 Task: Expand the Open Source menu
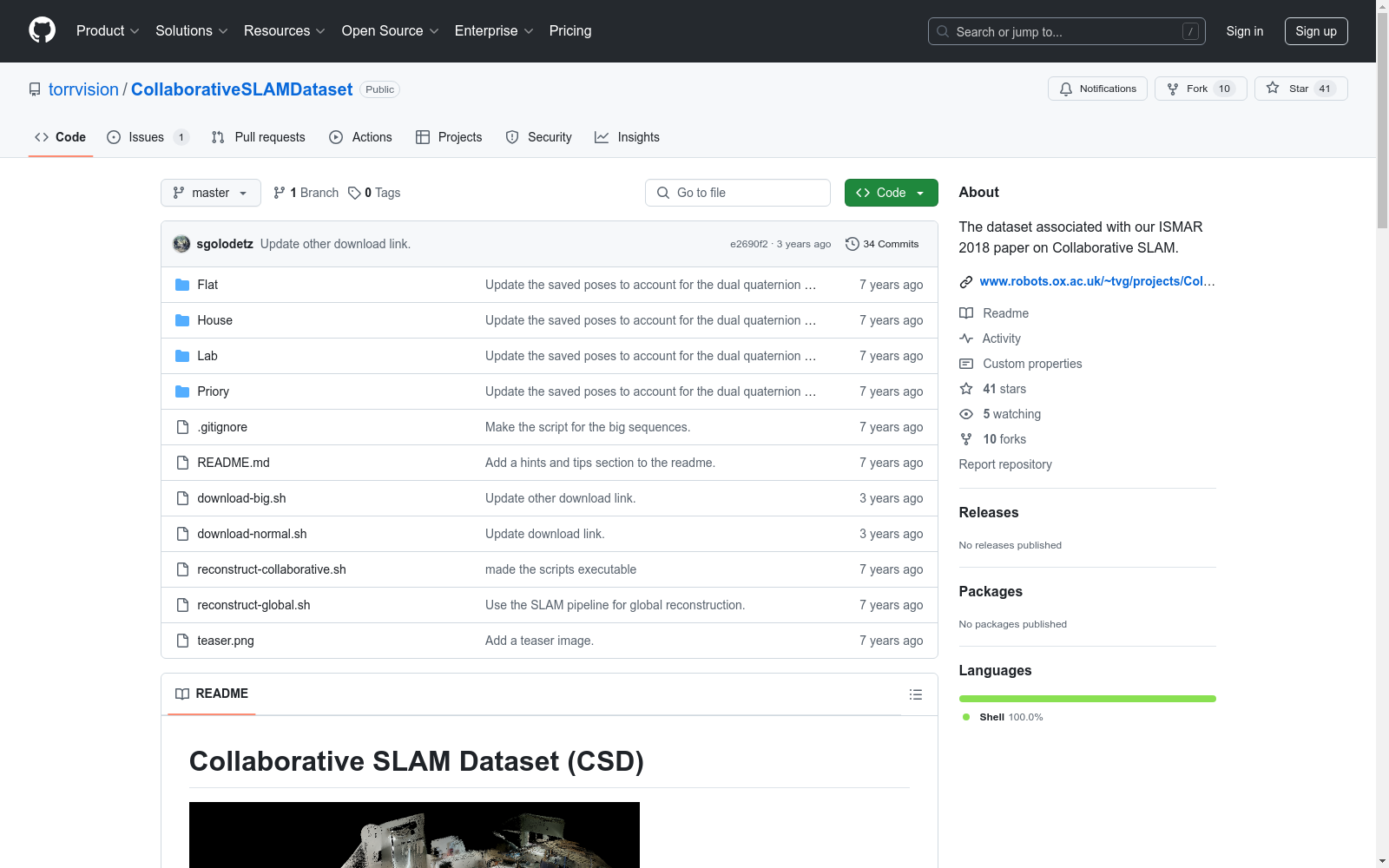[391, 30]
